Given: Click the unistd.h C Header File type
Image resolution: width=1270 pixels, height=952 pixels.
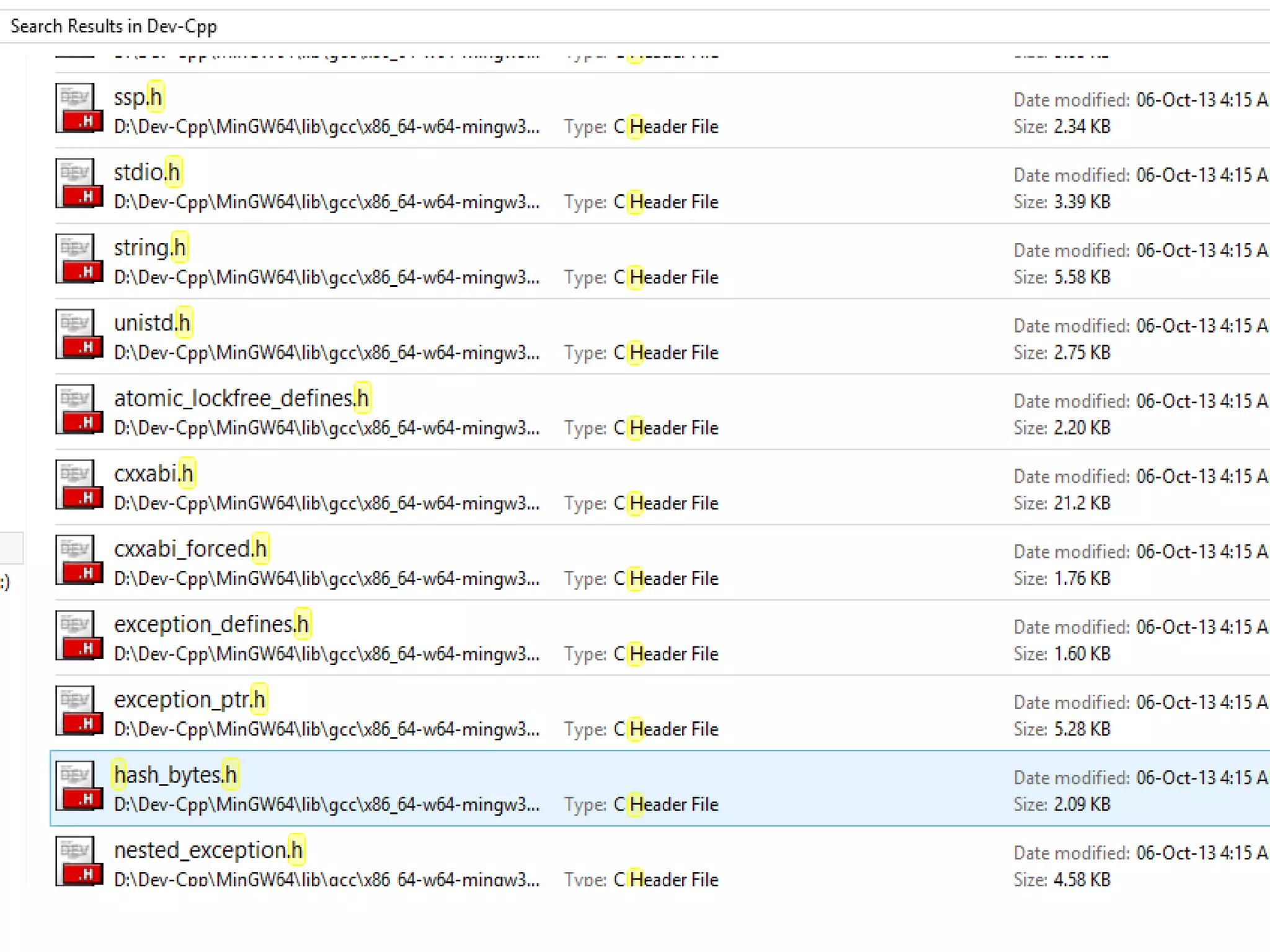Looking at the screenshot, I should (x=666, y=353).
